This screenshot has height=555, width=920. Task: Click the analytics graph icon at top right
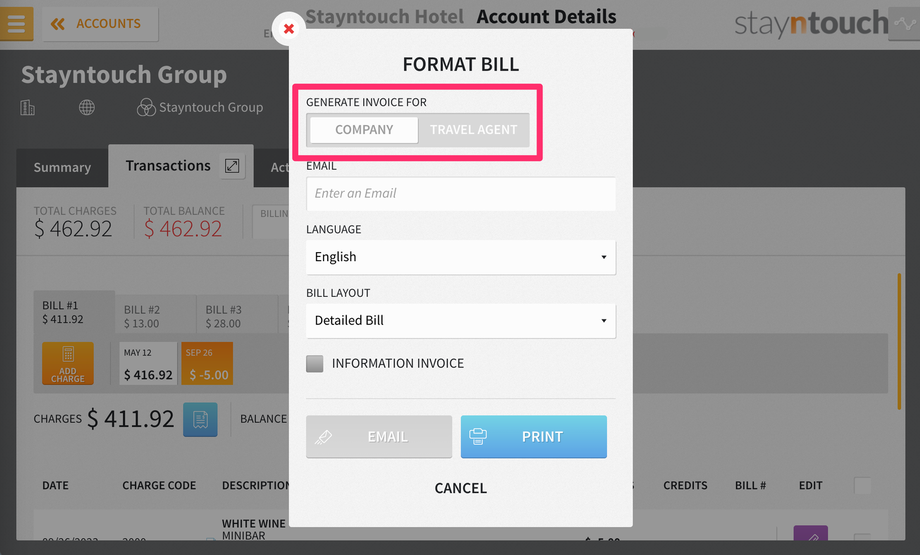point(904,23)
